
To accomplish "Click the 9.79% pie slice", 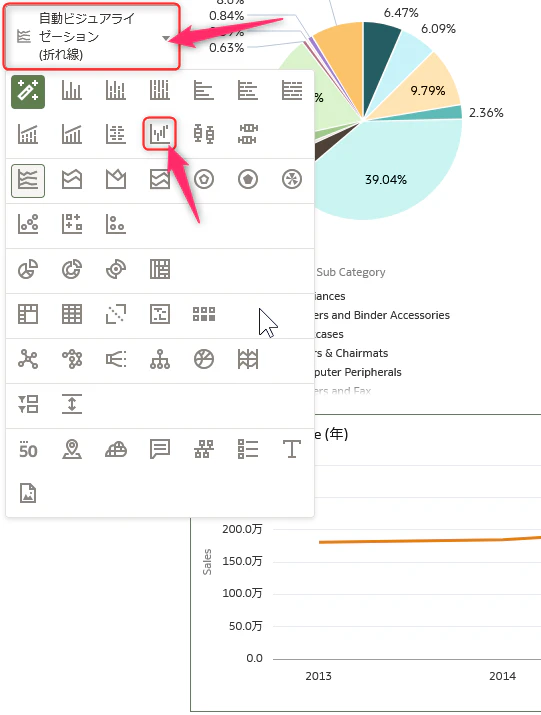I will point(427,91).
